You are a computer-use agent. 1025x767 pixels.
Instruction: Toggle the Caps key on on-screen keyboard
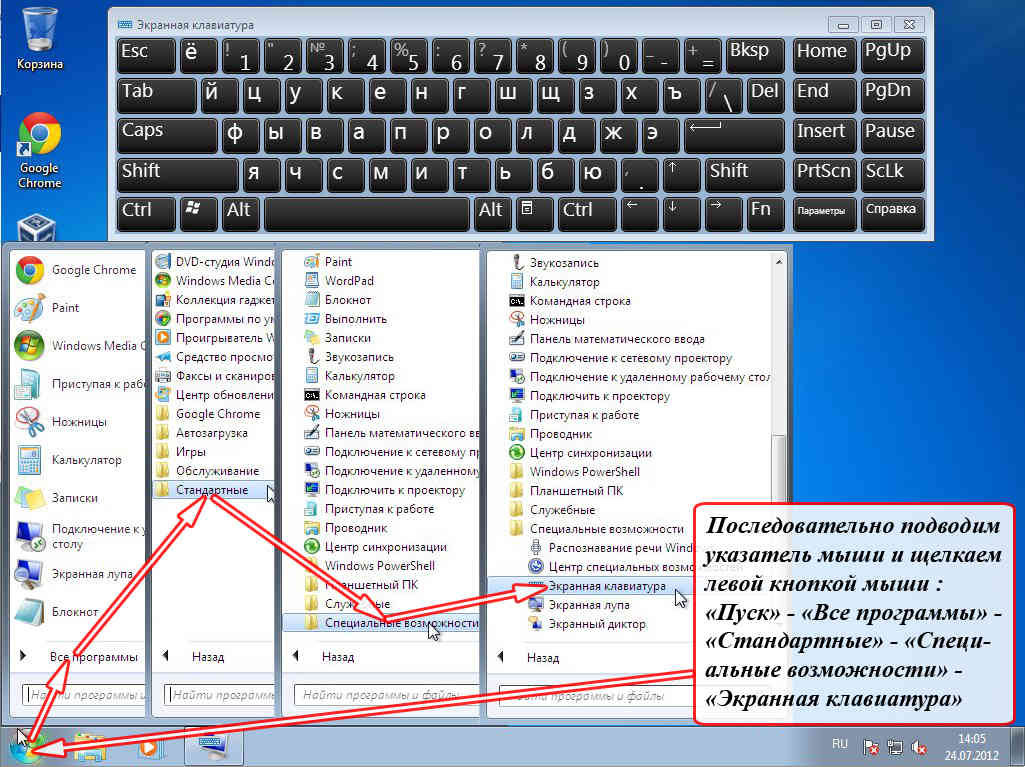click(167, 134)
